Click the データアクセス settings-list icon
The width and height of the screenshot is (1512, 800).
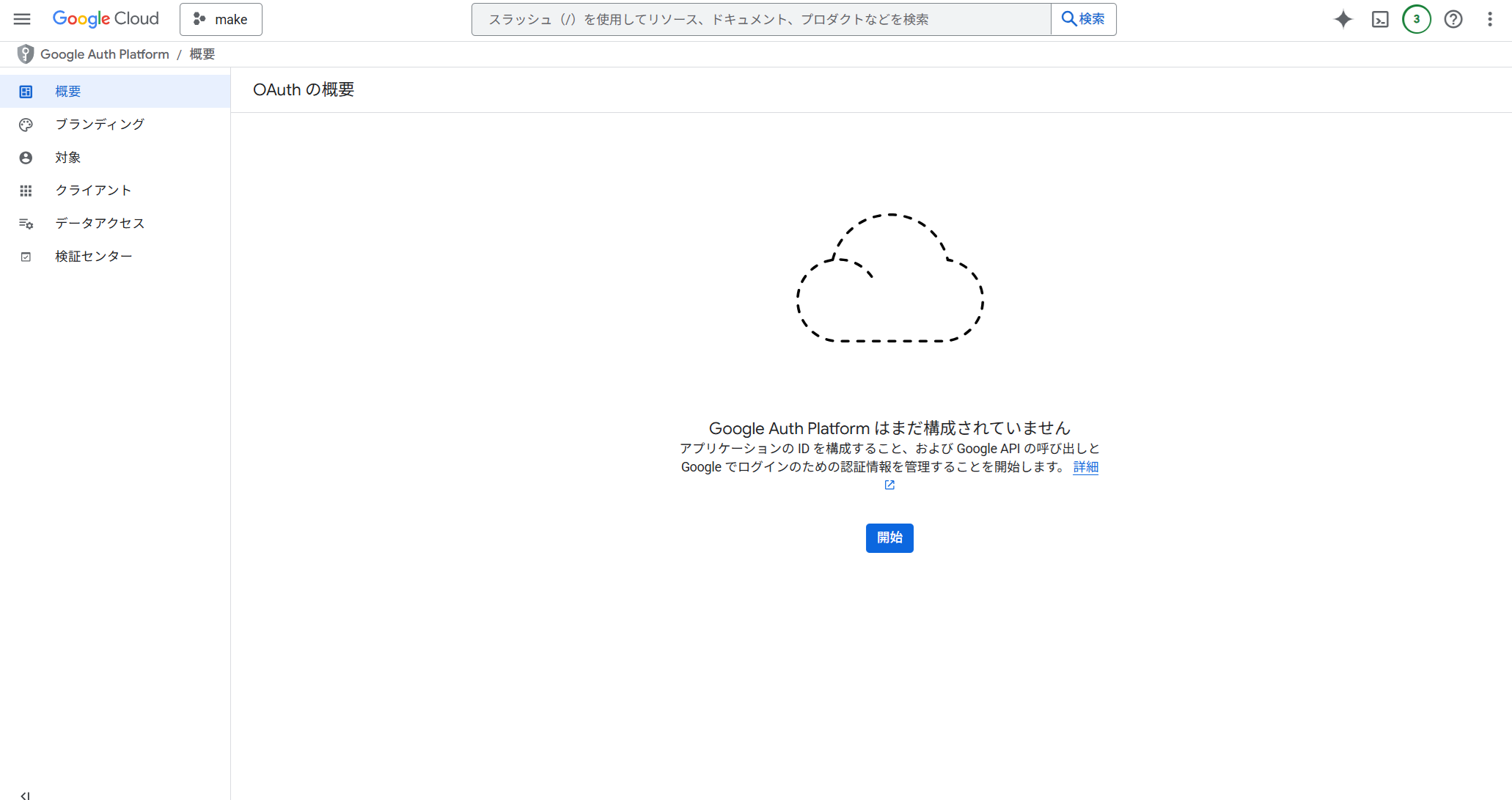26,224
